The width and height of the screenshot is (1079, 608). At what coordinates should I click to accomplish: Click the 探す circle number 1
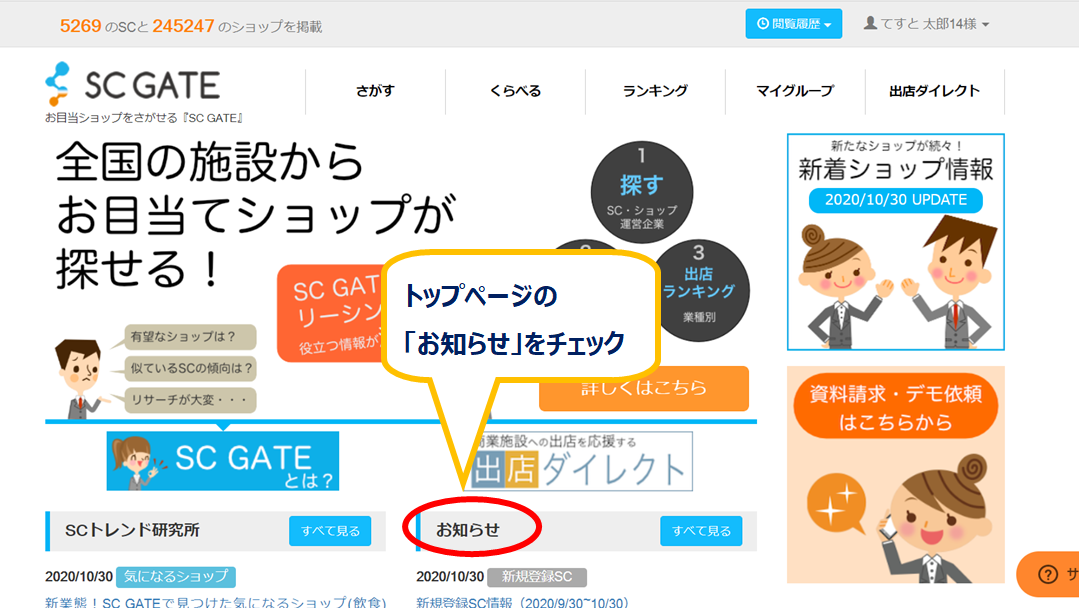tap(641, 192)
